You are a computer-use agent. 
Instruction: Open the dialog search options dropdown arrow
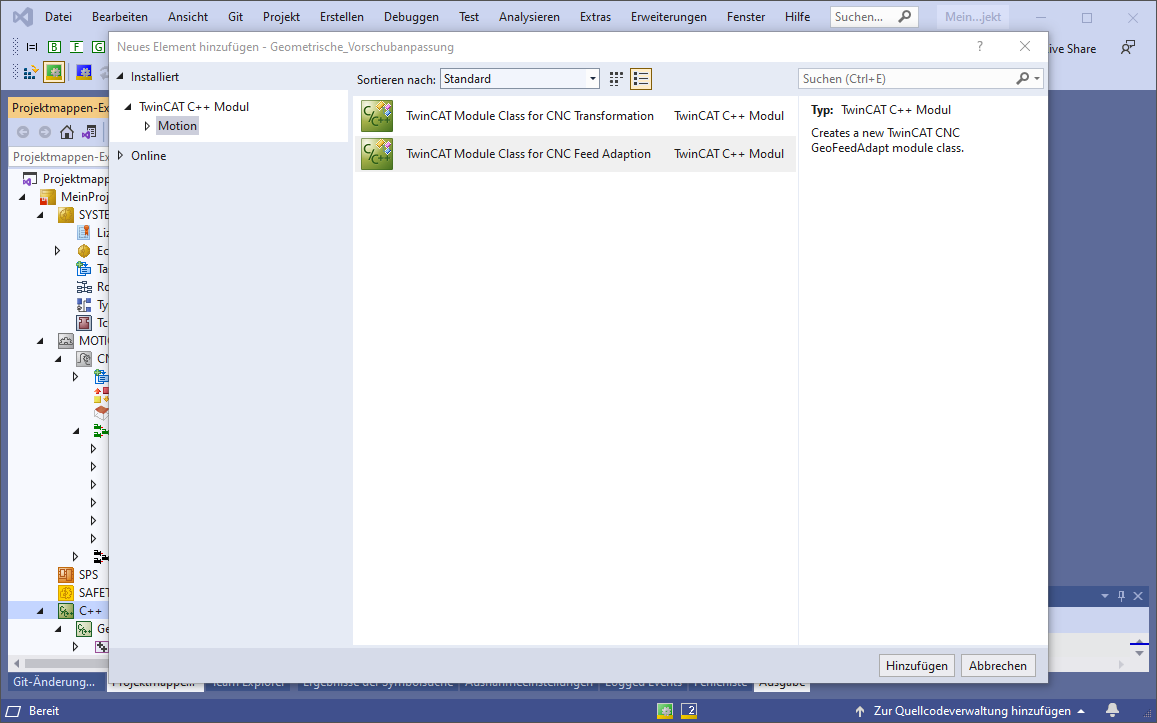(x=1037, y=78)
